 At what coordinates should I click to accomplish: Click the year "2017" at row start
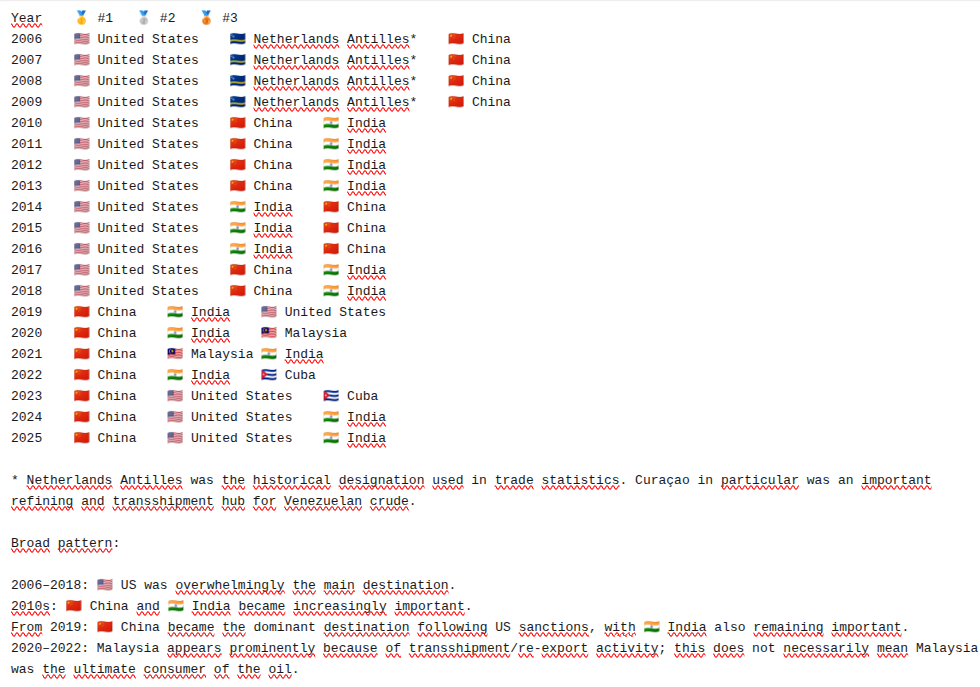(x=26, y=270)
